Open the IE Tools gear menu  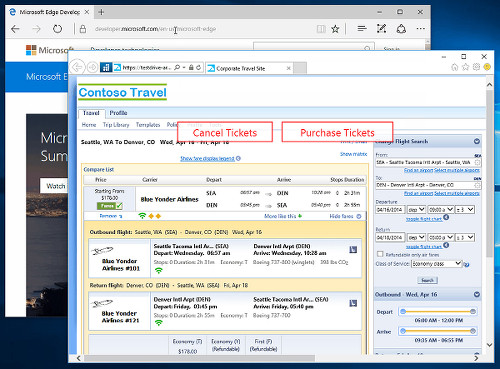click(x=476, y=67)
